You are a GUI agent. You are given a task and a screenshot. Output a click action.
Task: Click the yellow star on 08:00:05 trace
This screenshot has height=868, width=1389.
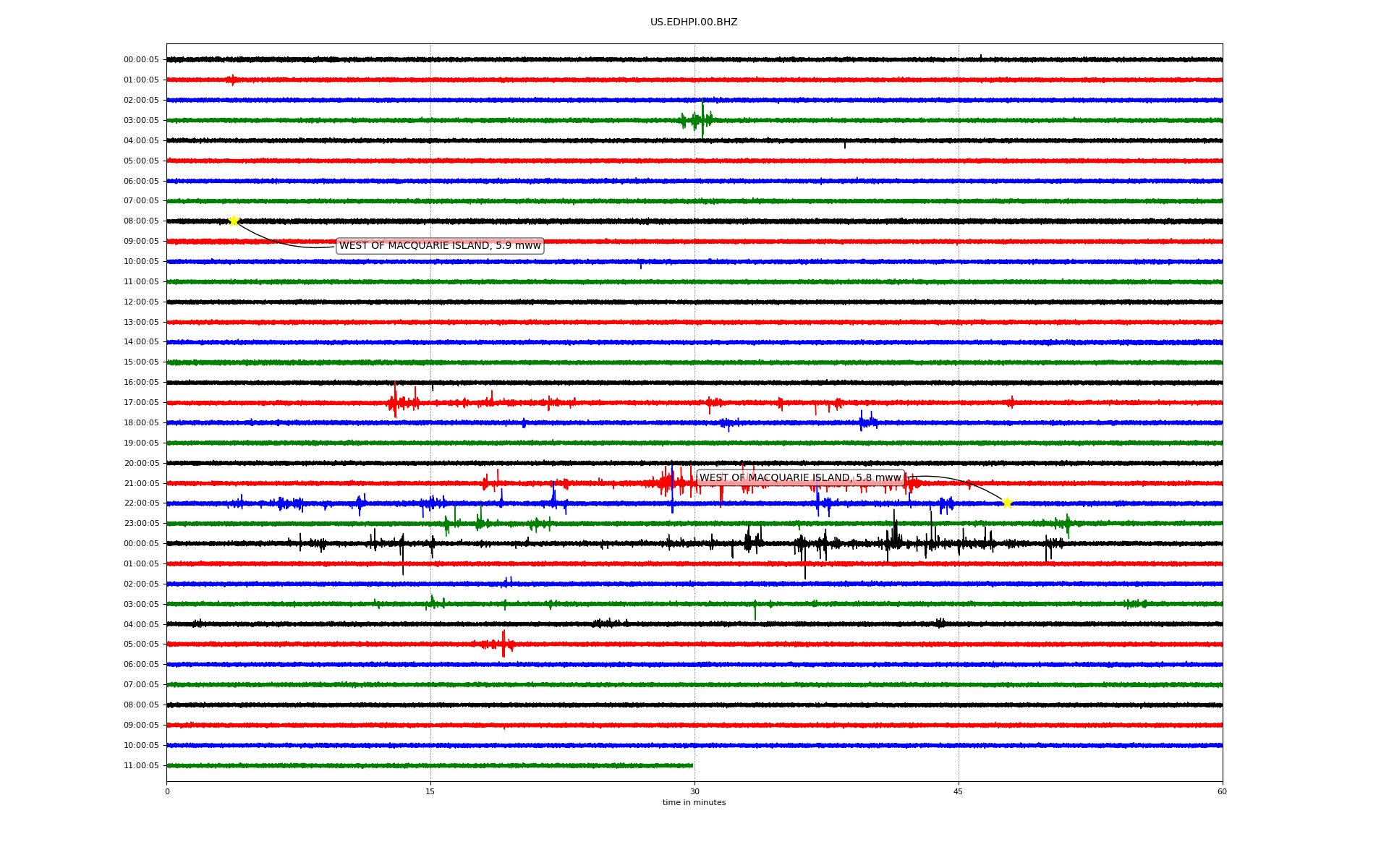point(234,221)
